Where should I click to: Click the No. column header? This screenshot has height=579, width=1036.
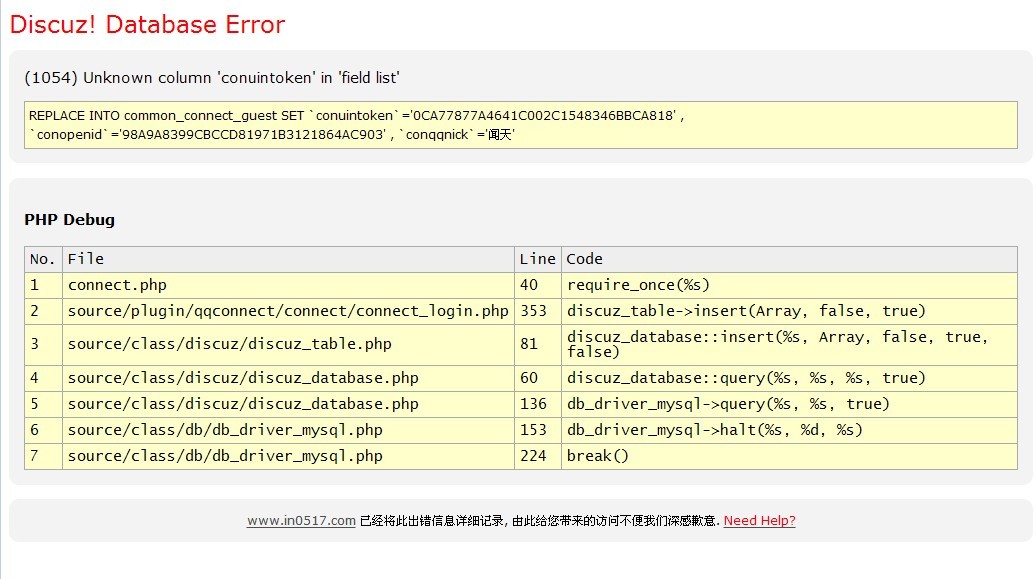(44, 260)
